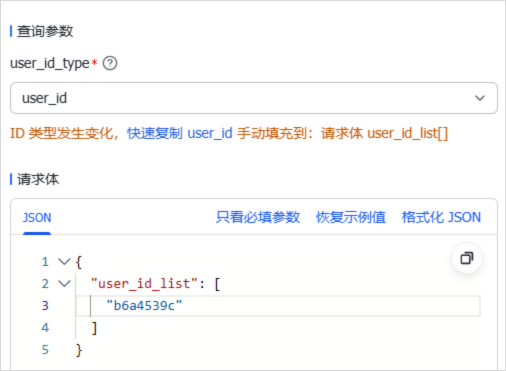Select the JSON tab
This screenshot has width=506, height=371.
pyautogui.click(x=37, y=218)
